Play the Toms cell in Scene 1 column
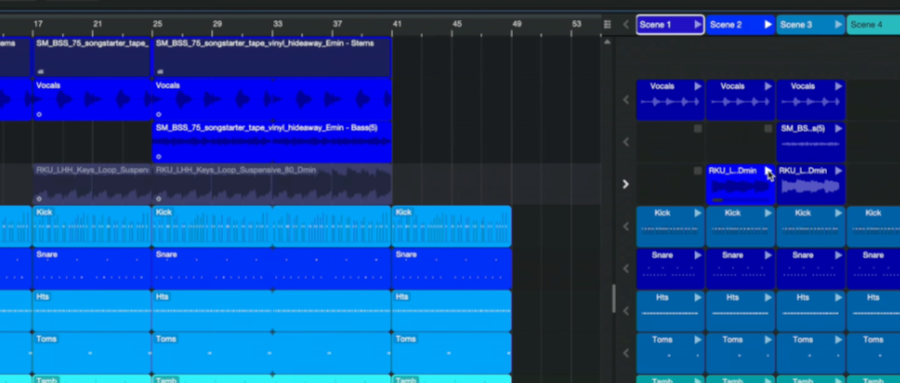Image resolution: width=900 pixels, height=383 pixels. [697, 340]
